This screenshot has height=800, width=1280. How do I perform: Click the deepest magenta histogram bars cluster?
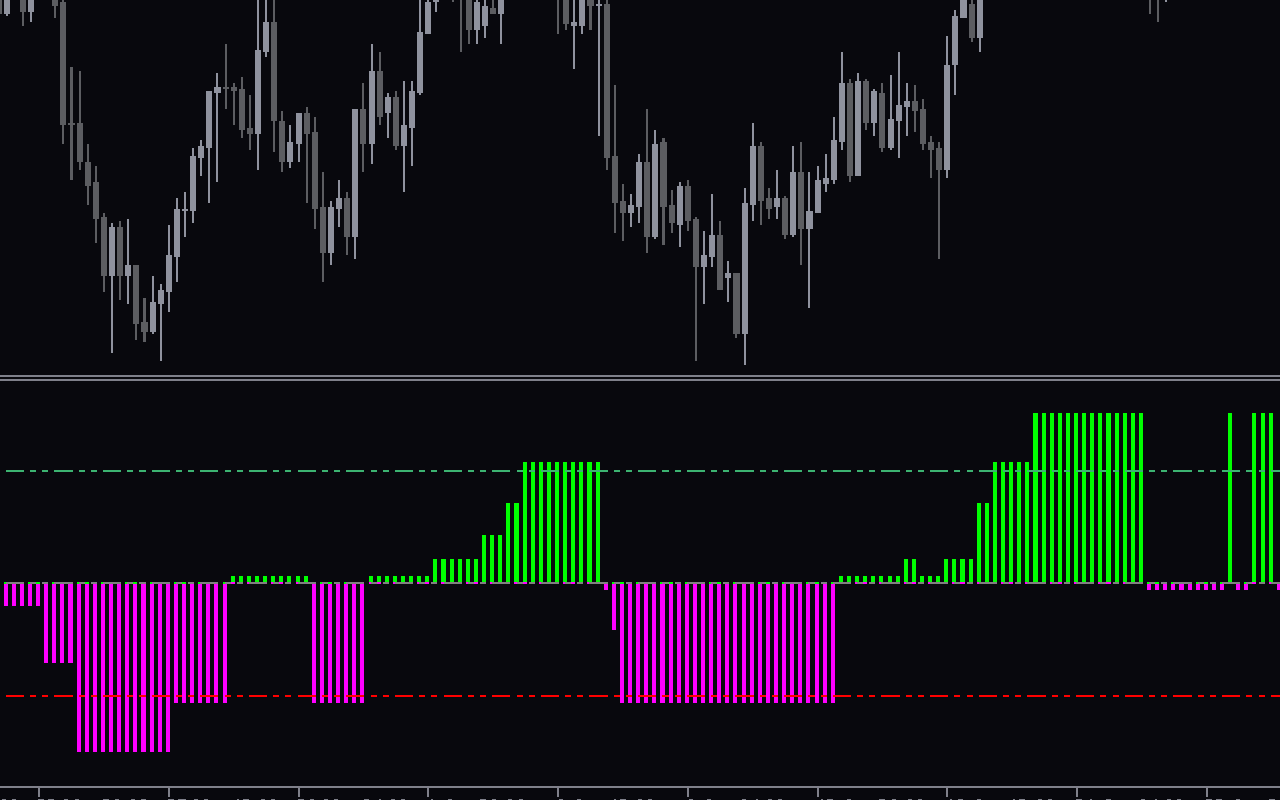(123, 667)
